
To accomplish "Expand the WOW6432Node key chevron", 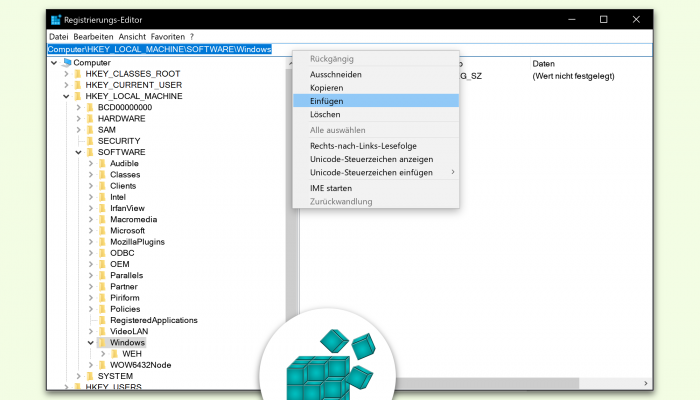I will point(91,365).
